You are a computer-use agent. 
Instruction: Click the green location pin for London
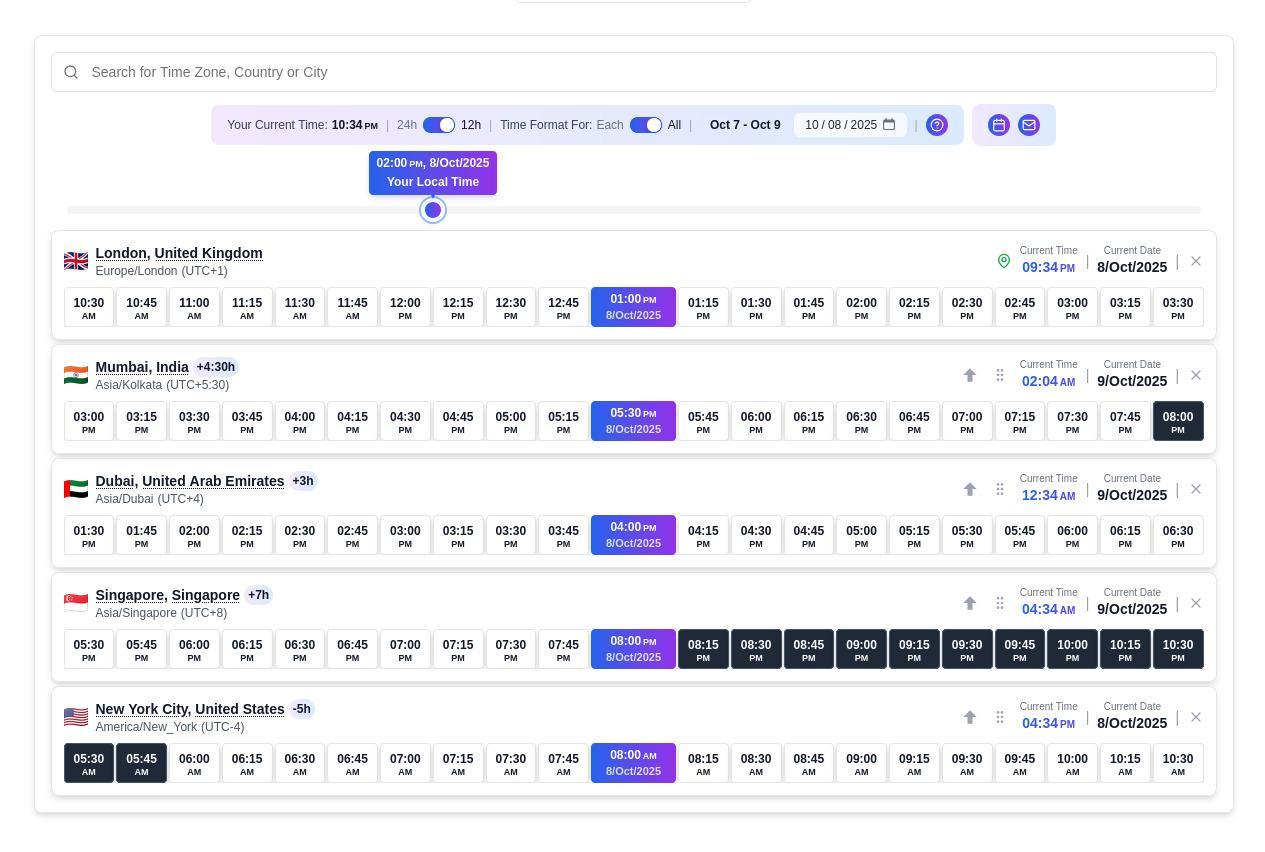[x=1004, y=261]
